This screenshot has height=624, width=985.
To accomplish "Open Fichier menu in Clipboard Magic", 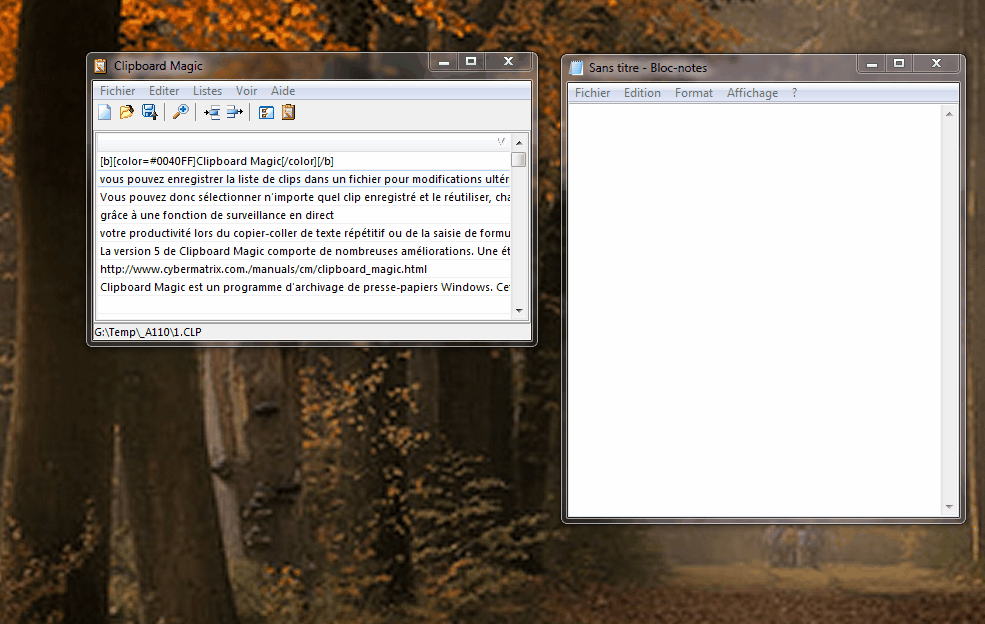I will click(x=117, y=91).
